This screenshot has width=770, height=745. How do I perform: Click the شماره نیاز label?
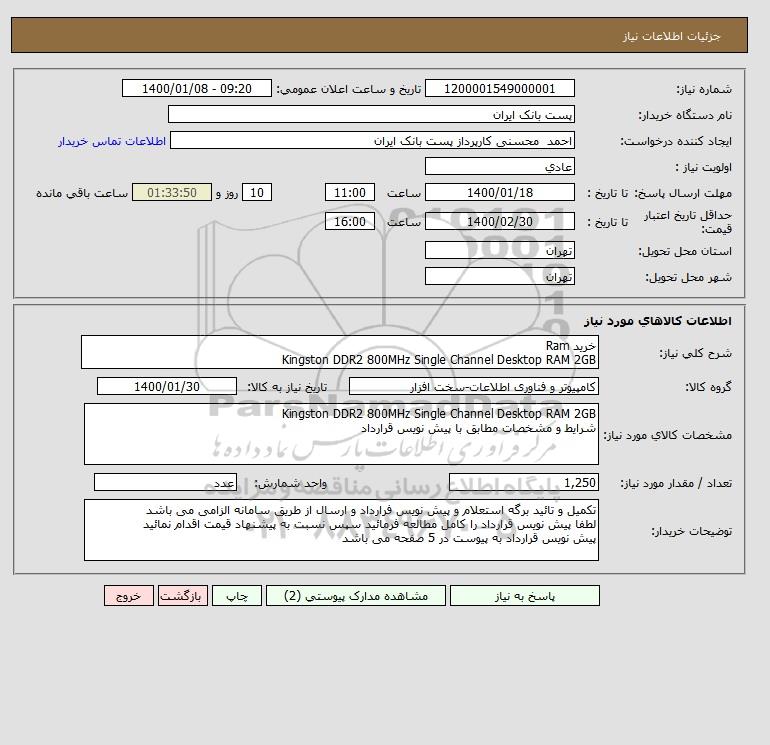tap(704, 89)
